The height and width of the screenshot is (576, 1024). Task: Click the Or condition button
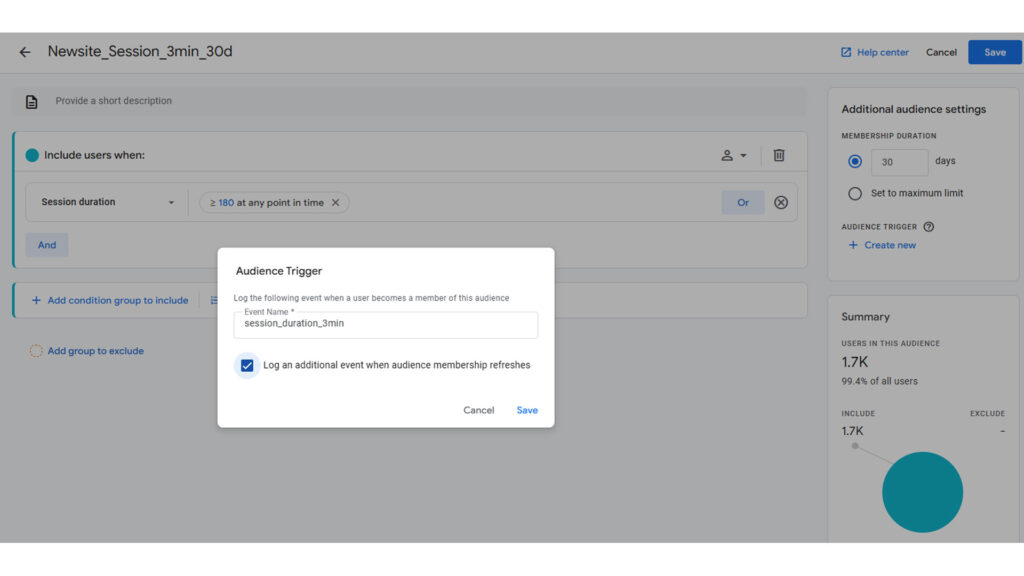pos(743,202)
